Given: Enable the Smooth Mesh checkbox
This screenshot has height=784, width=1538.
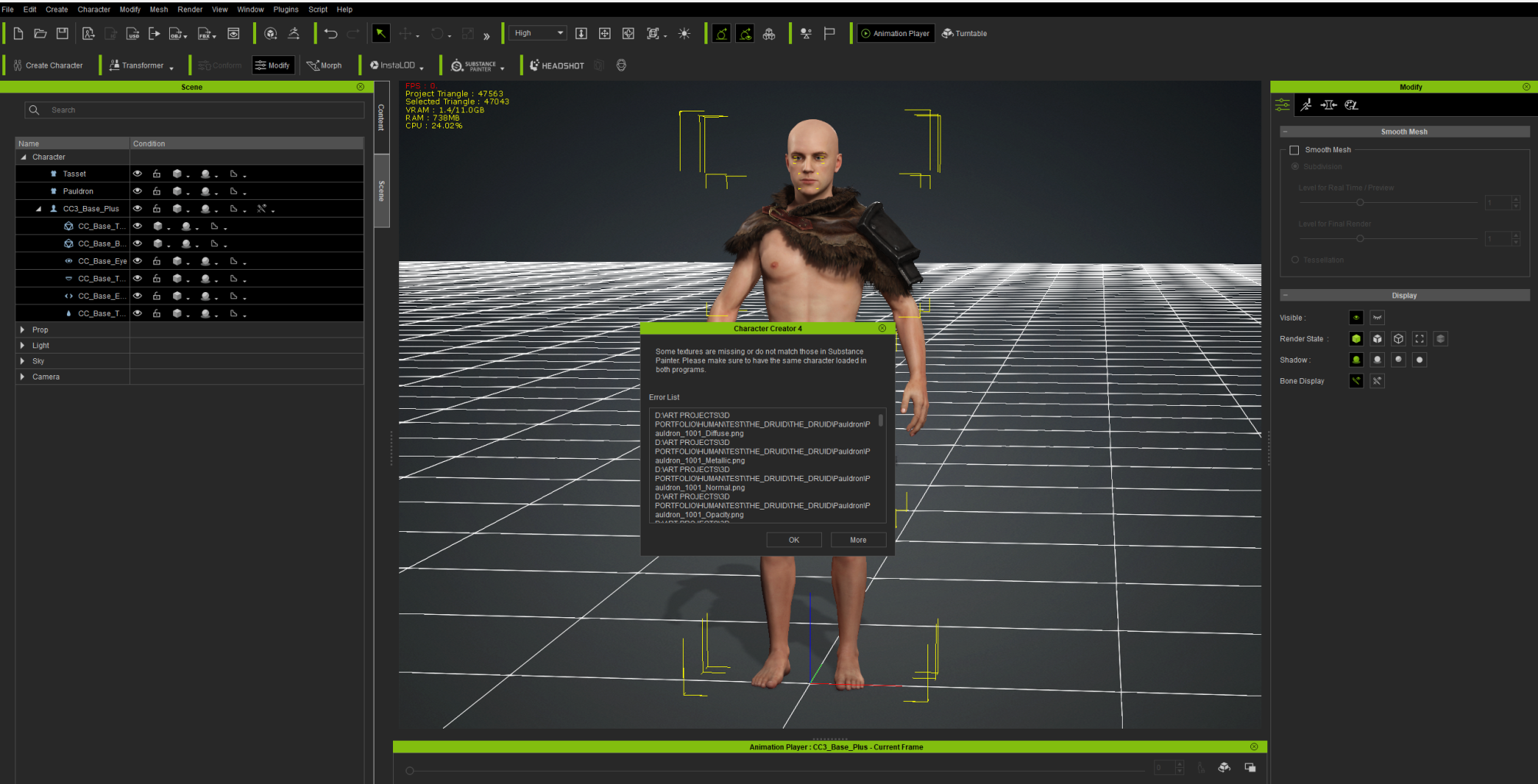Looking at the screenshot, I should [x=1294, y=150].
